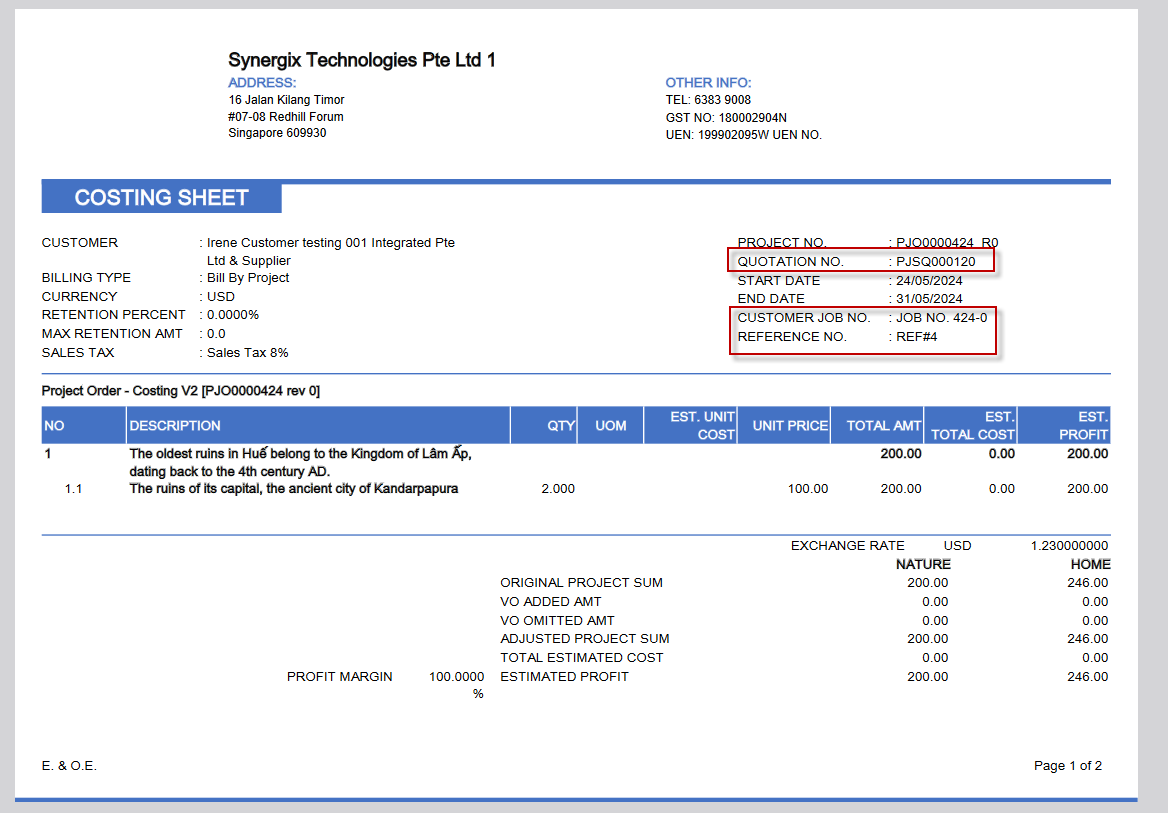The width and height of the screenshot is (1168, 813).
Task: Select the ADJUSTED PROJECT SUM row
Action: [x=585, y=638]
